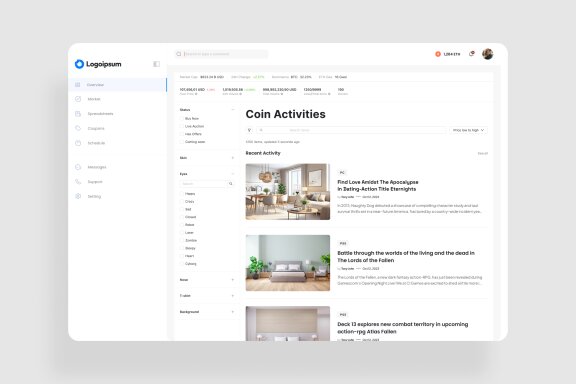Open the Overview menu item
Screen dimensions: 576x384
(117, 85)
